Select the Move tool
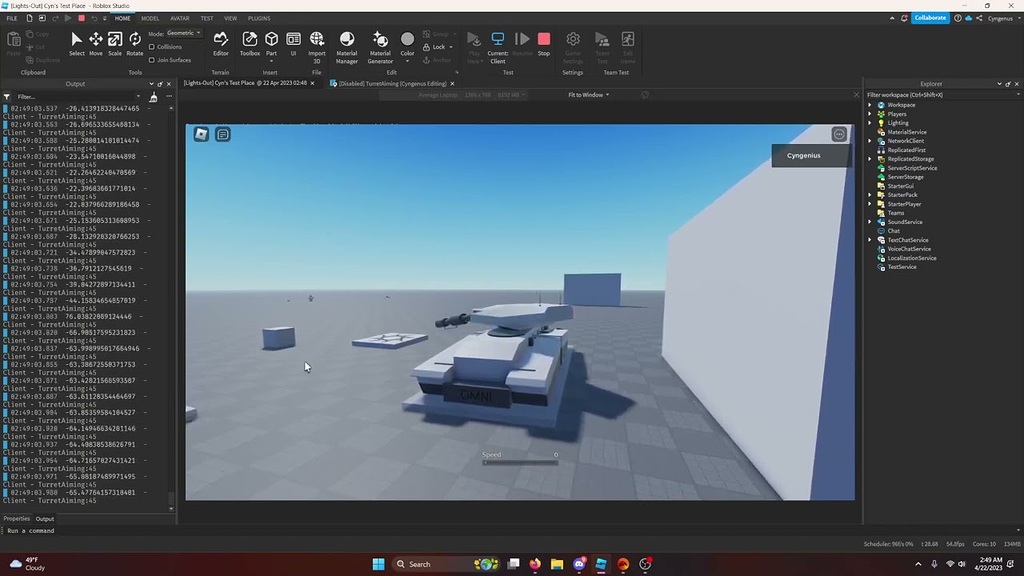This screenshot has height=576, width=1024. (95, 42)
